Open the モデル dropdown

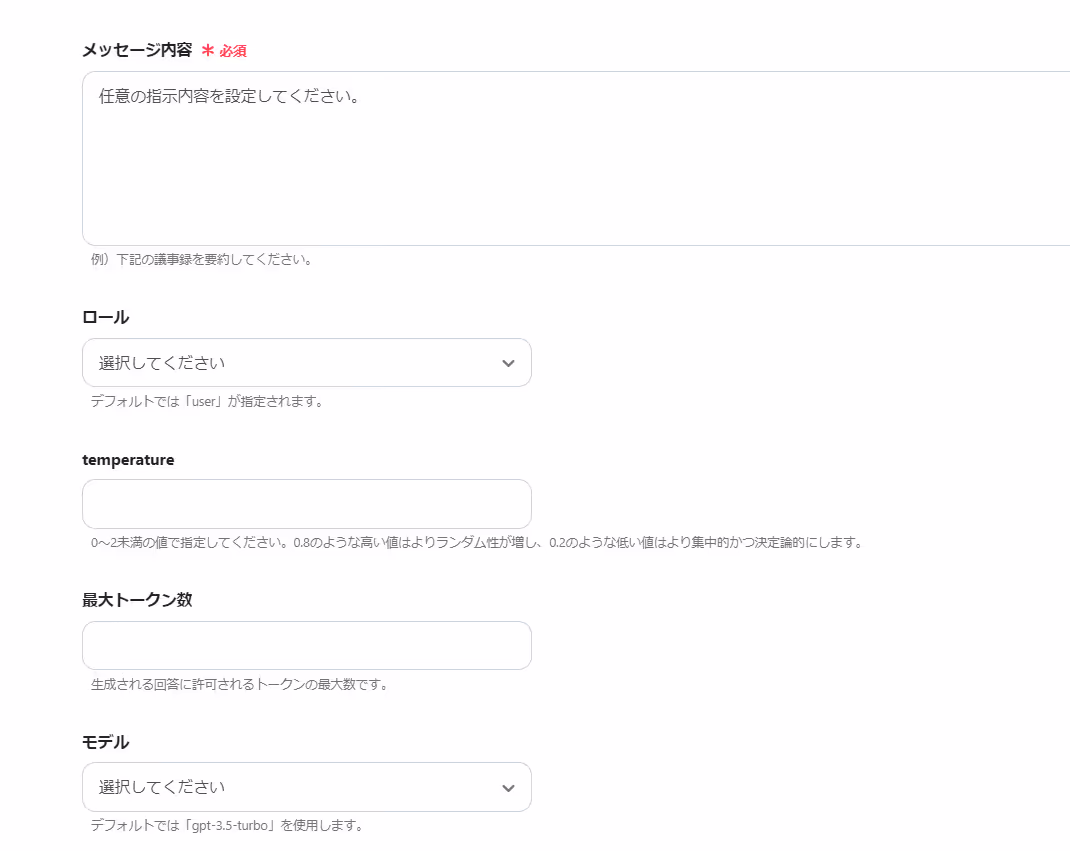307,788
